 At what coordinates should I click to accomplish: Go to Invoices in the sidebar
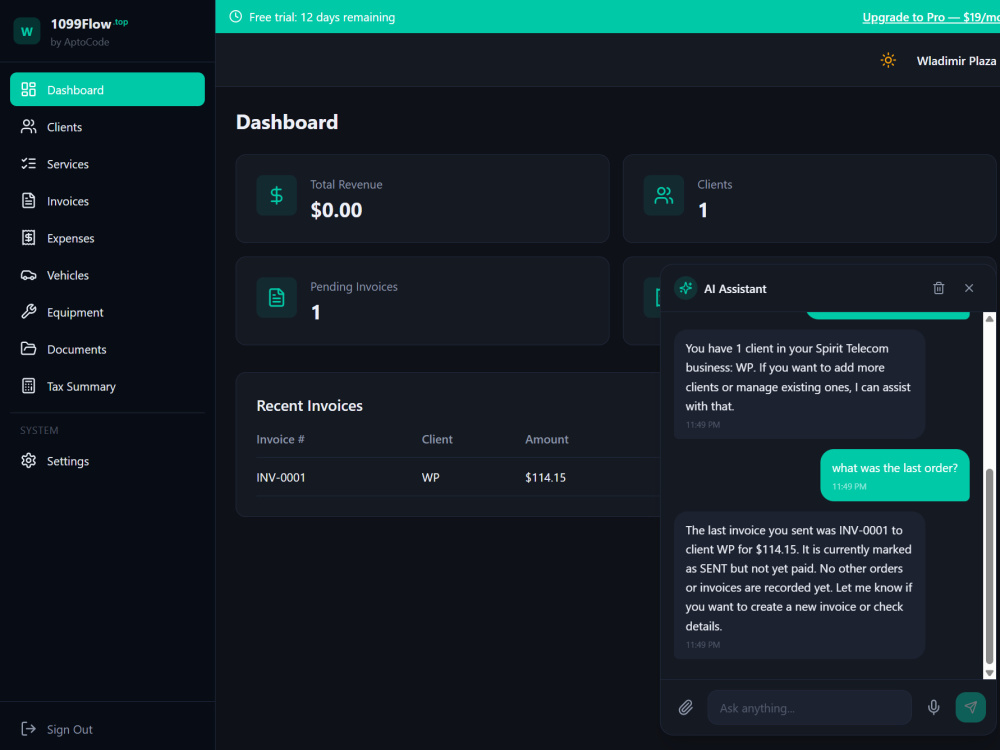point(107,201)
